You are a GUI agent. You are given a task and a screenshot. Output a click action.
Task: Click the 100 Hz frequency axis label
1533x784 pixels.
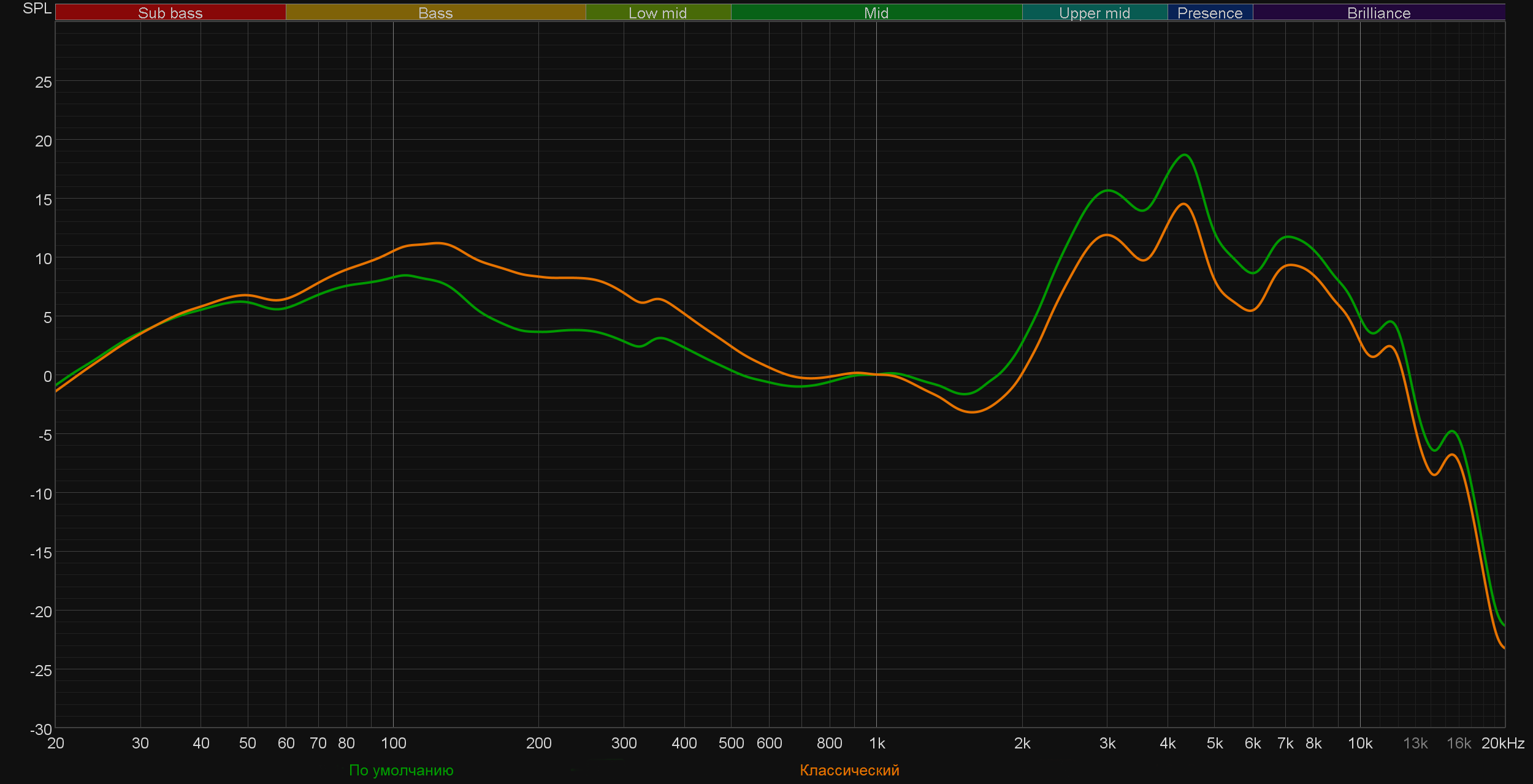click(393, 743)
